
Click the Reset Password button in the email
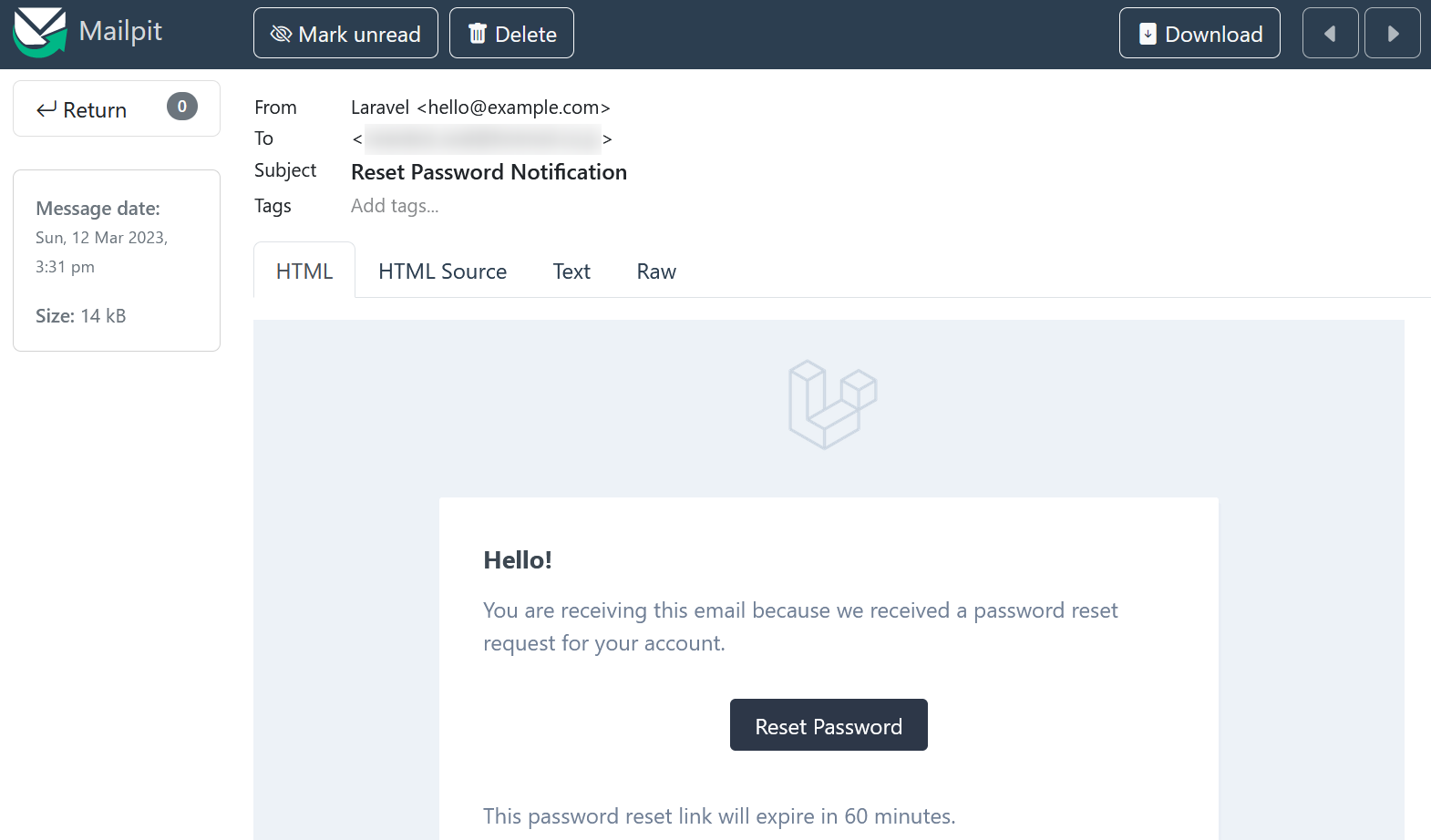tap(829, 725)
